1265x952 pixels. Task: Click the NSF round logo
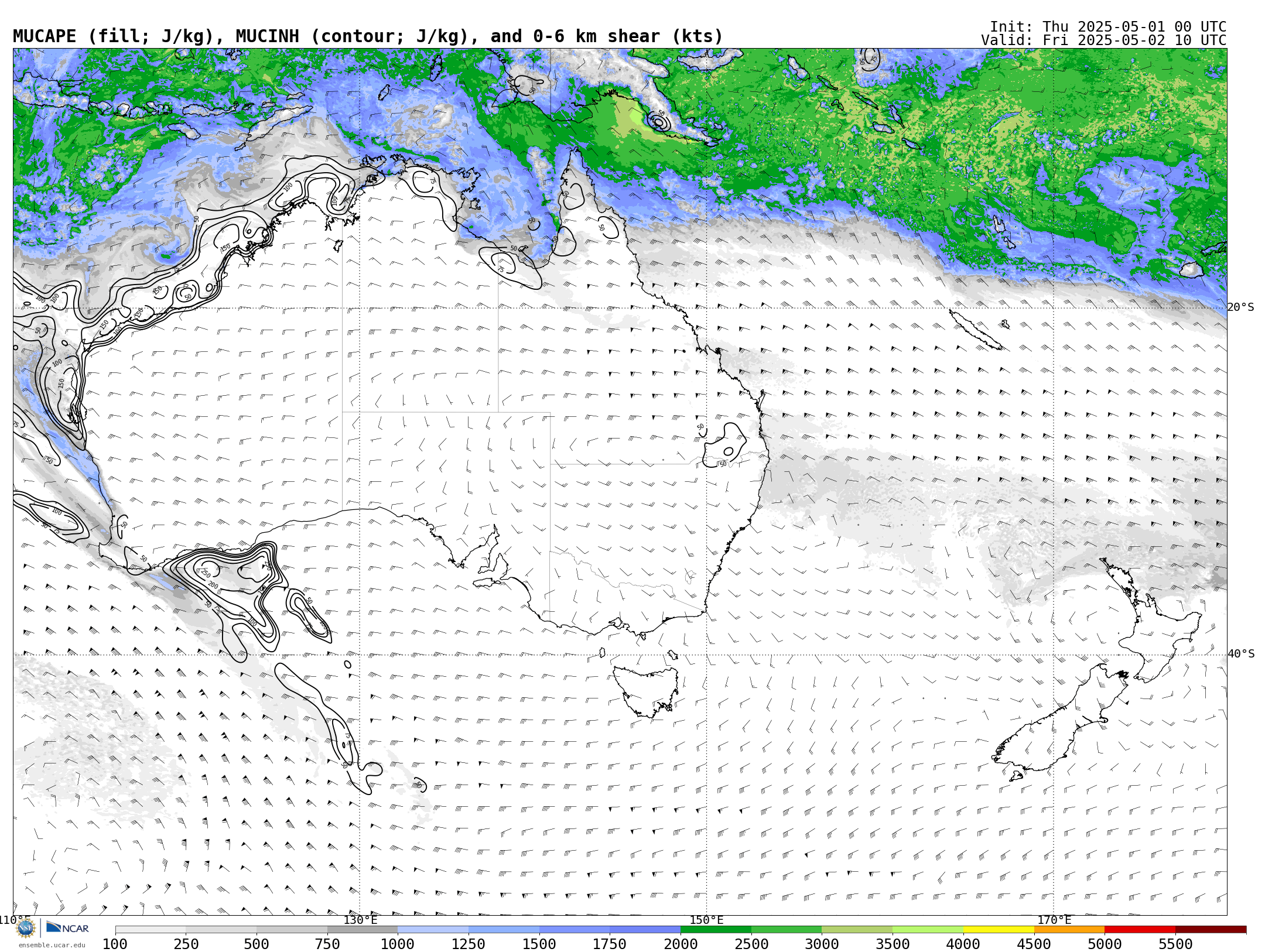click(26, 928)
